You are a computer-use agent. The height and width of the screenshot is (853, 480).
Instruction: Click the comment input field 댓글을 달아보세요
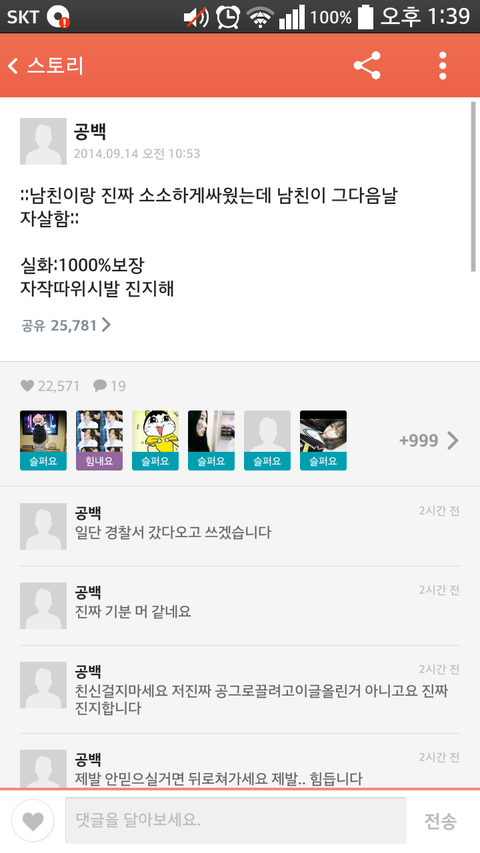click(236, 820)
